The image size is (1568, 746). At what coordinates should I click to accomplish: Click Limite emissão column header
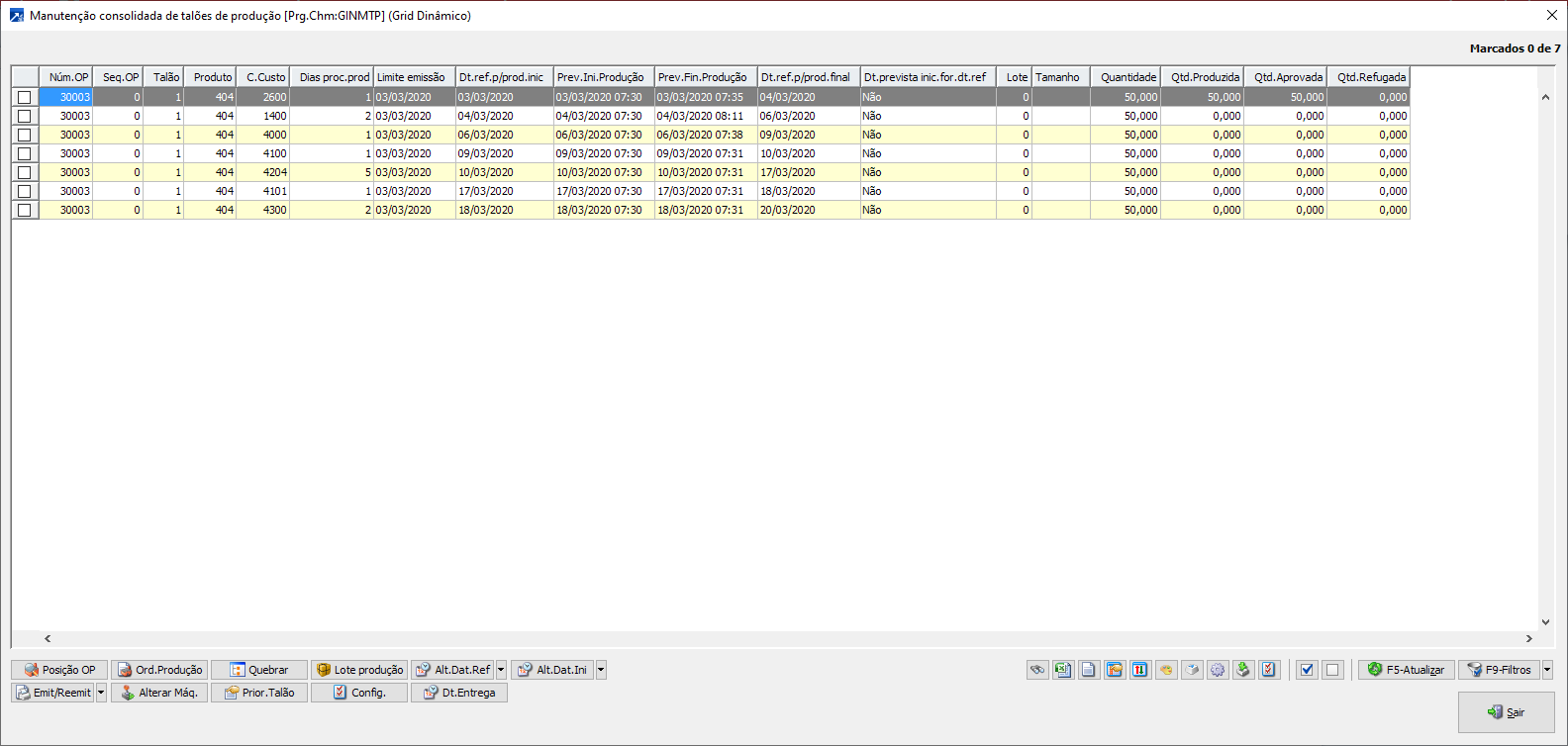pos(415,77)
